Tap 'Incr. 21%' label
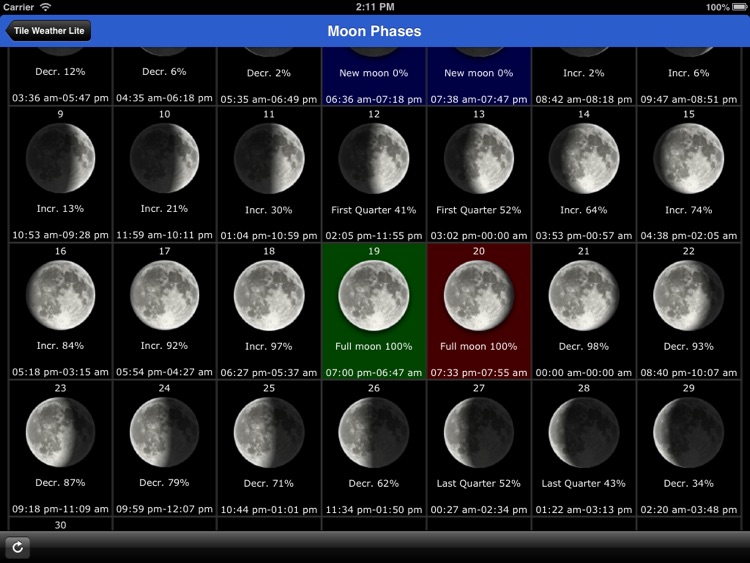The width and height of the screenshot is (750, 563). pos(164,209)
